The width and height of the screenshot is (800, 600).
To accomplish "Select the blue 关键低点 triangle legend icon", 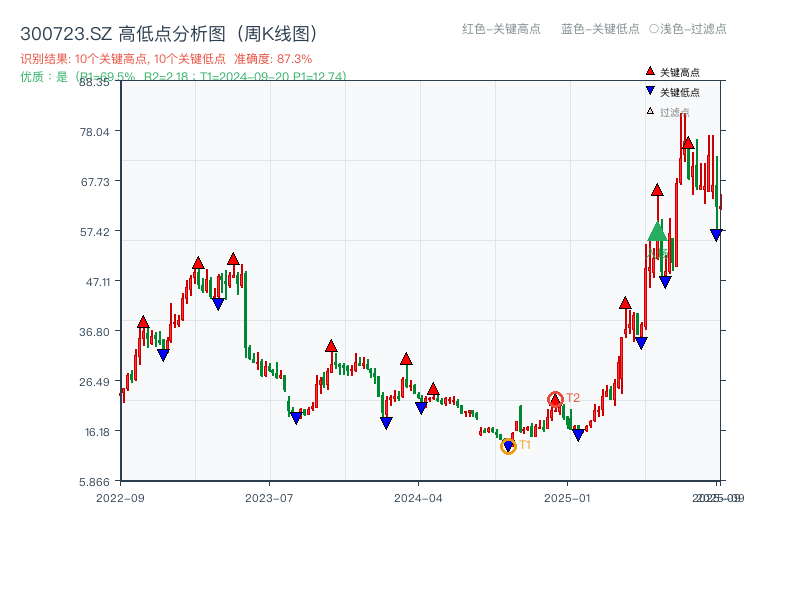I will point(648,88).
